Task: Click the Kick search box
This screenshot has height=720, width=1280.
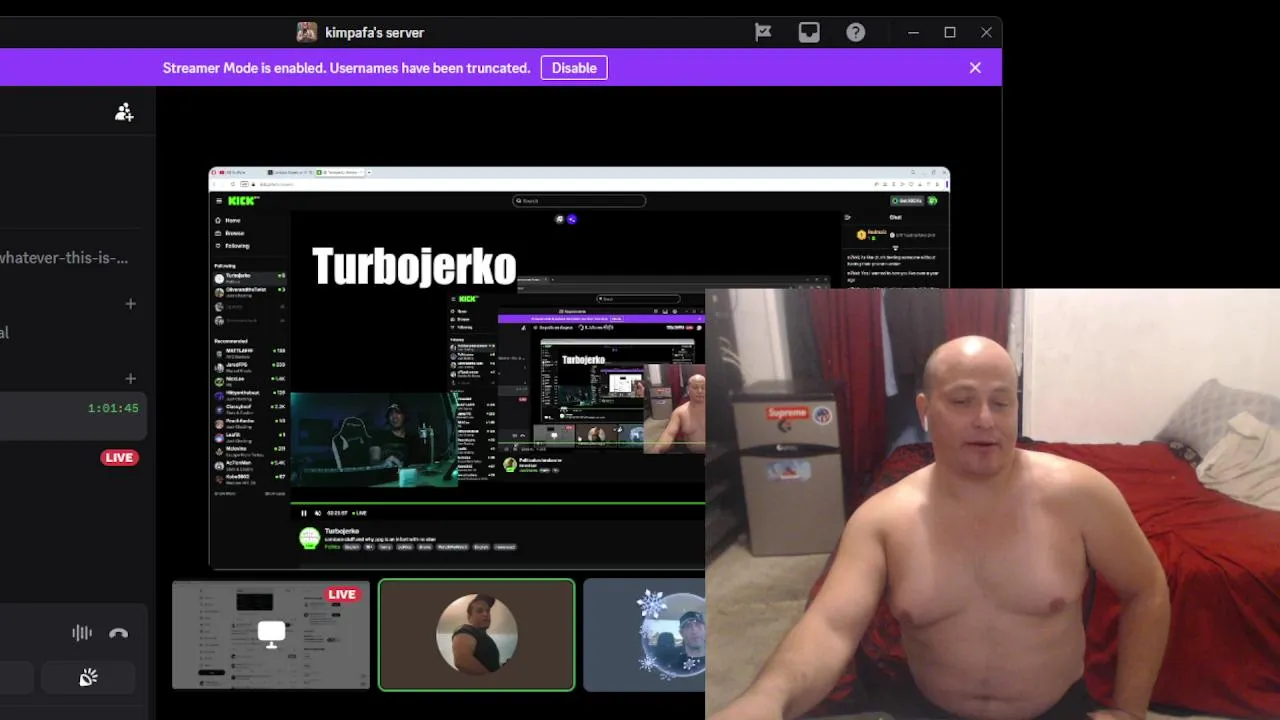Action: point(579,201)
